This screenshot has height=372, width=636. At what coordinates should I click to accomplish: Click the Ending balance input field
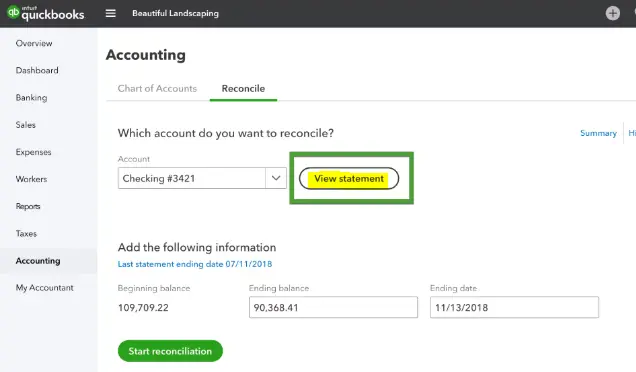click(x=333, y=307)
